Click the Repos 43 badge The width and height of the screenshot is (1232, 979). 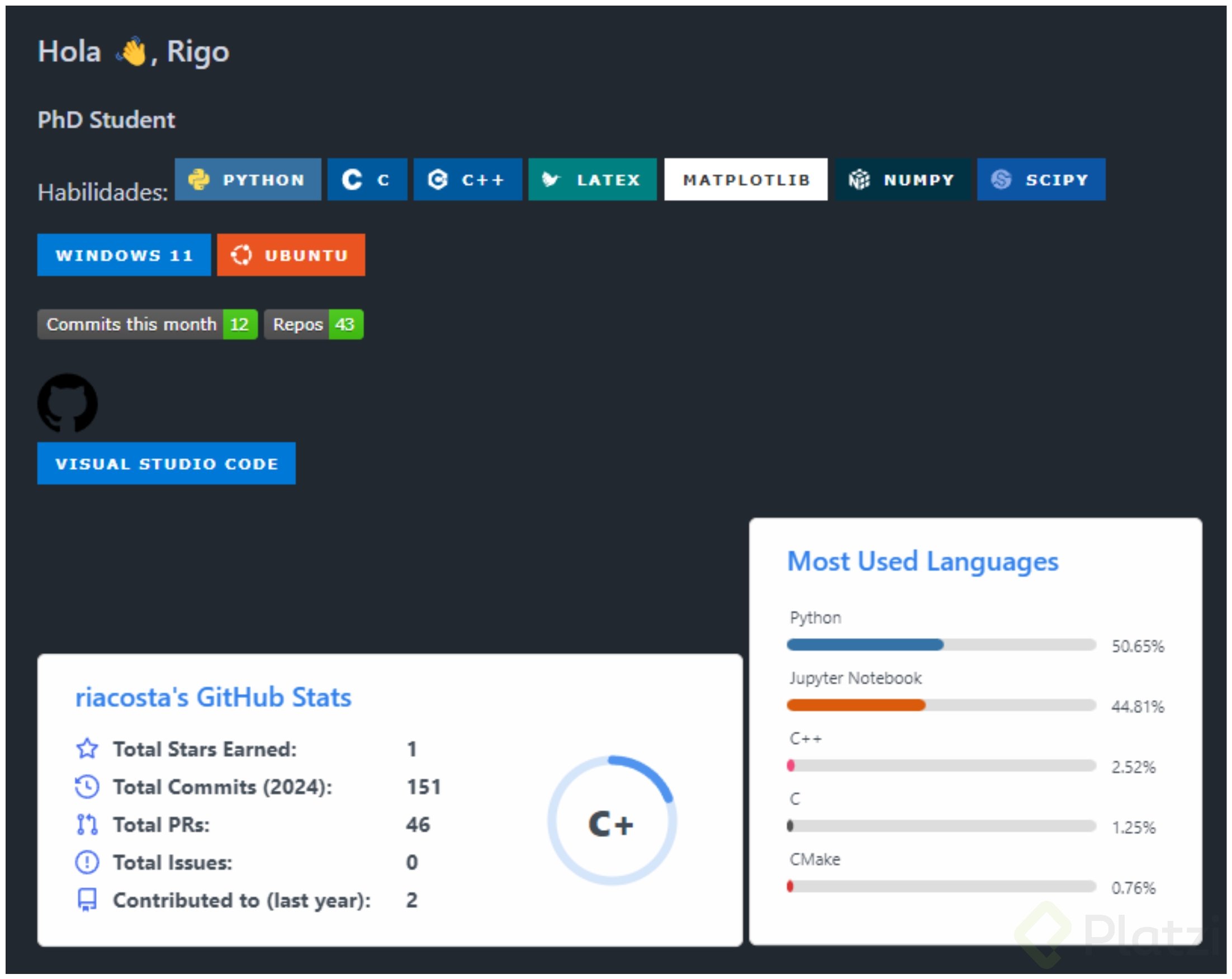coord(314,325)
